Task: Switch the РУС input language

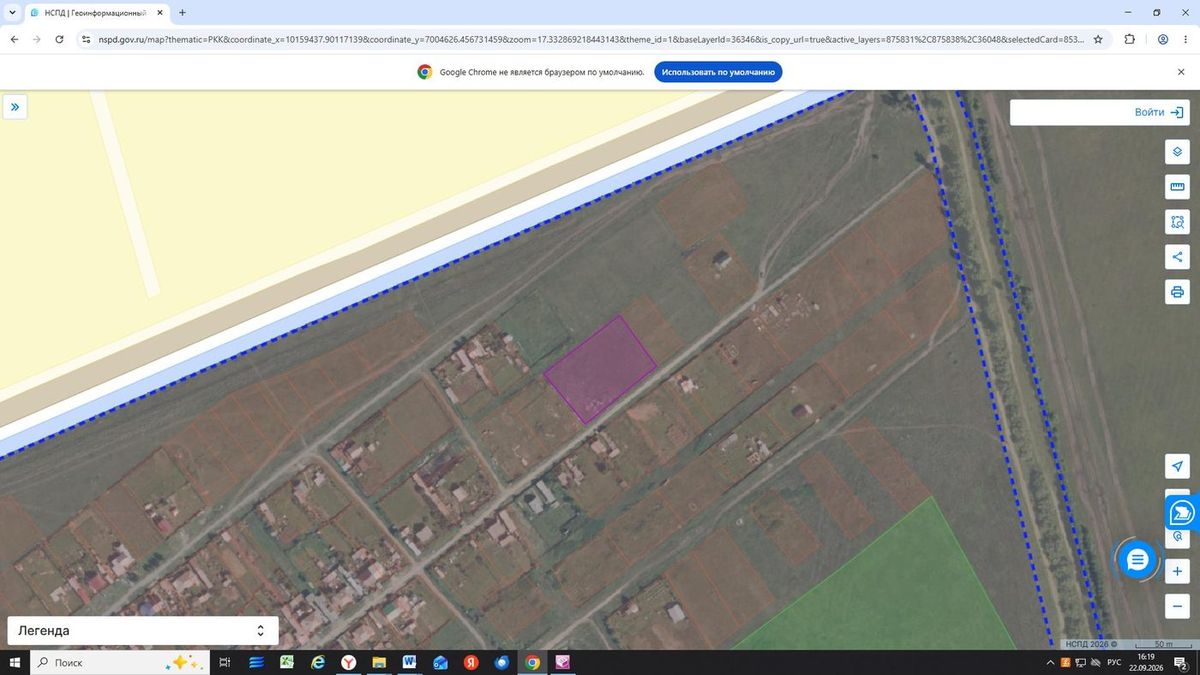Action: coord(1113,662)
